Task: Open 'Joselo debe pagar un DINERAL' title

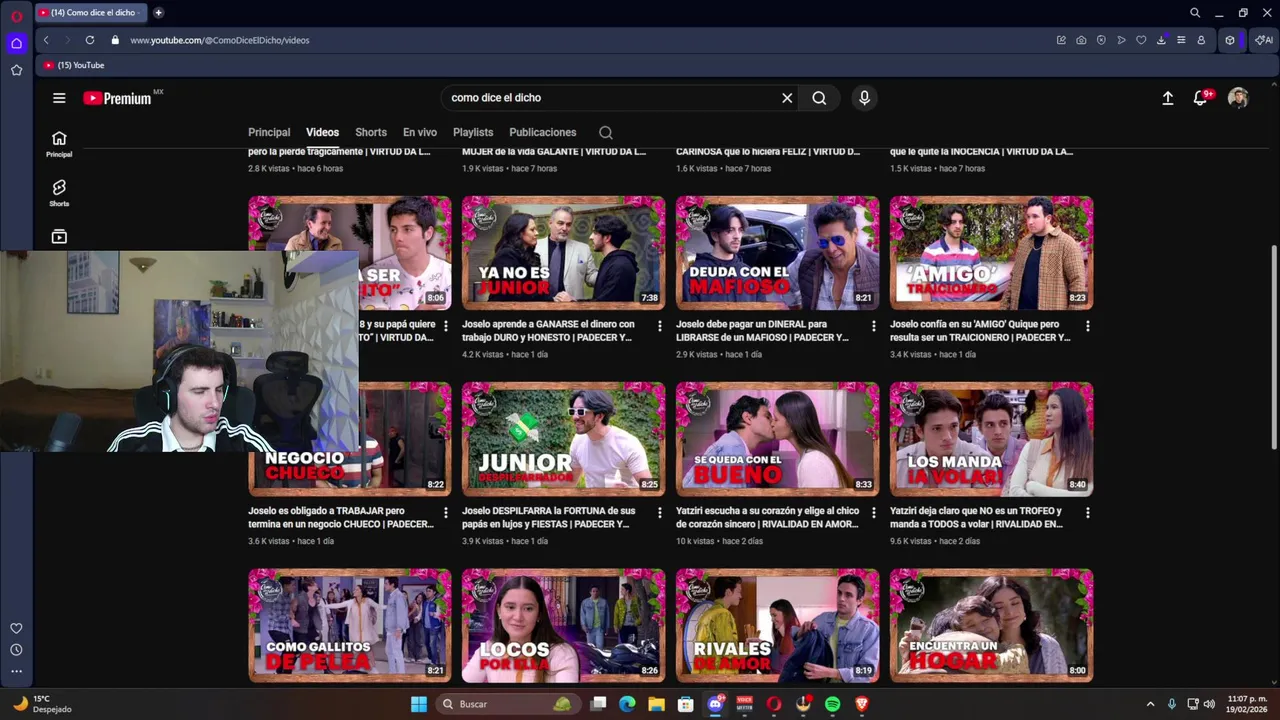Action: click(x=762, y=331)
